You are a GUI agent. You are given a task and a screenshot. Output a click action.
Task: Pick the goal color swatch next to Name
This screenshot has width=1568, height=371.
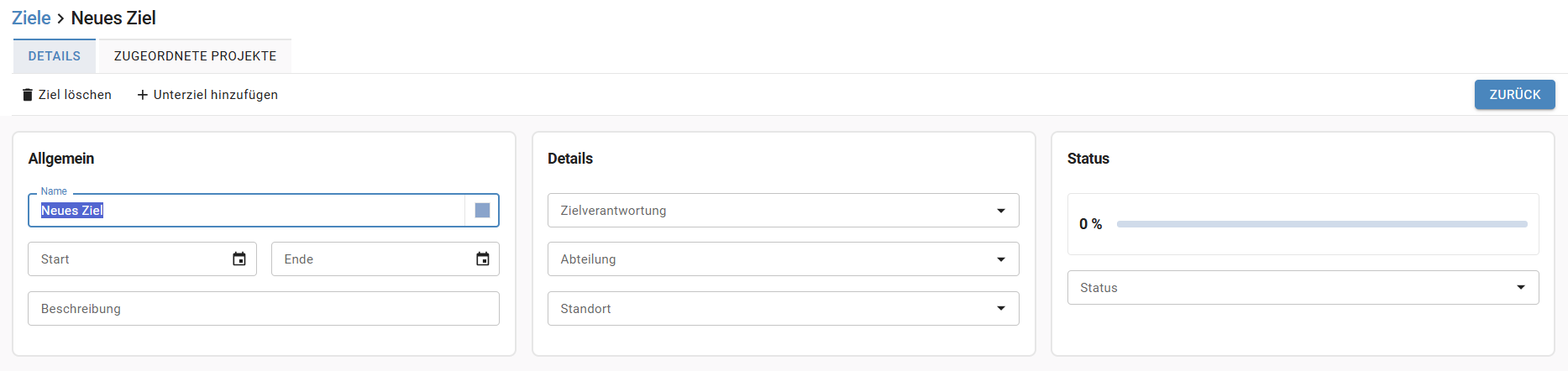tap(482, 211)
